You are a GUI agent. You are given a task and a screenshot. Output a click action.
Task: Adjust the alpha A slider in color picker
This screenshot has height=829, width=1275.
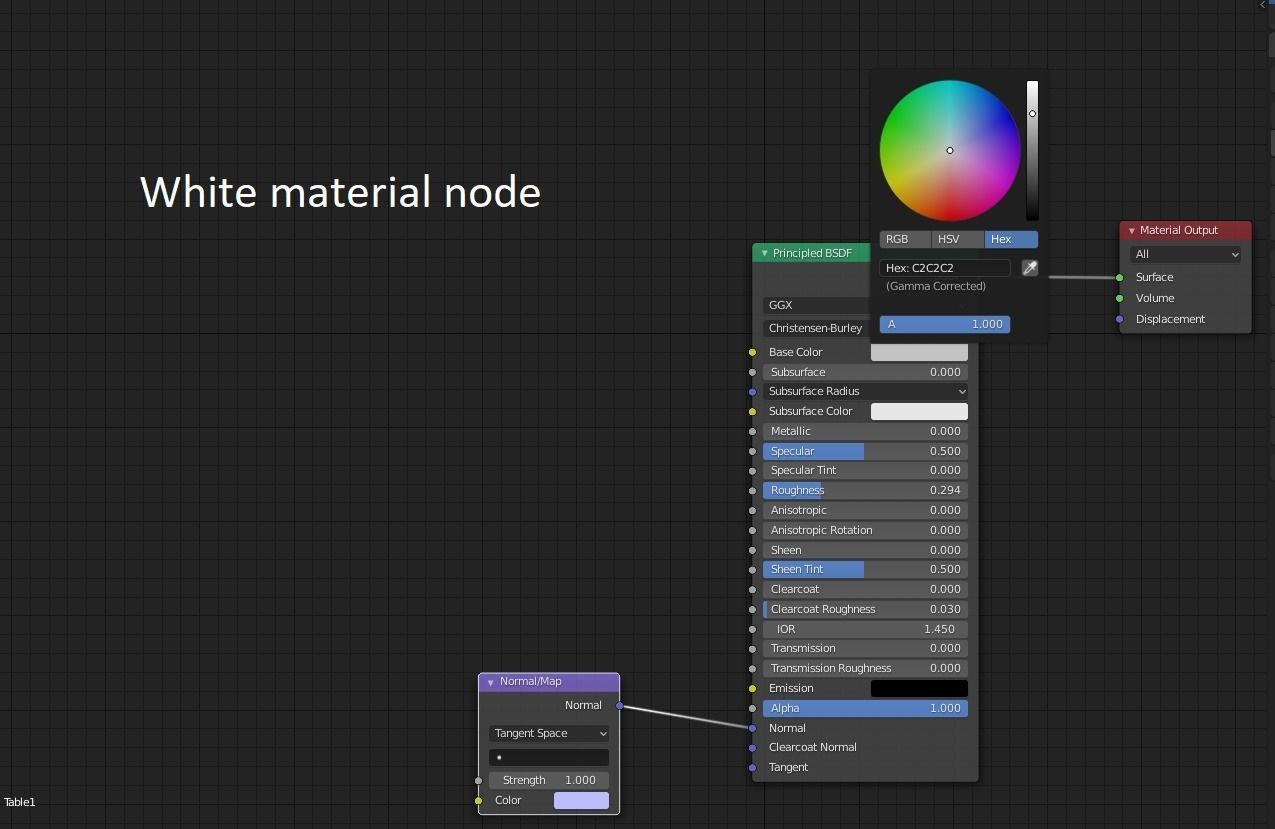[945, 324]
